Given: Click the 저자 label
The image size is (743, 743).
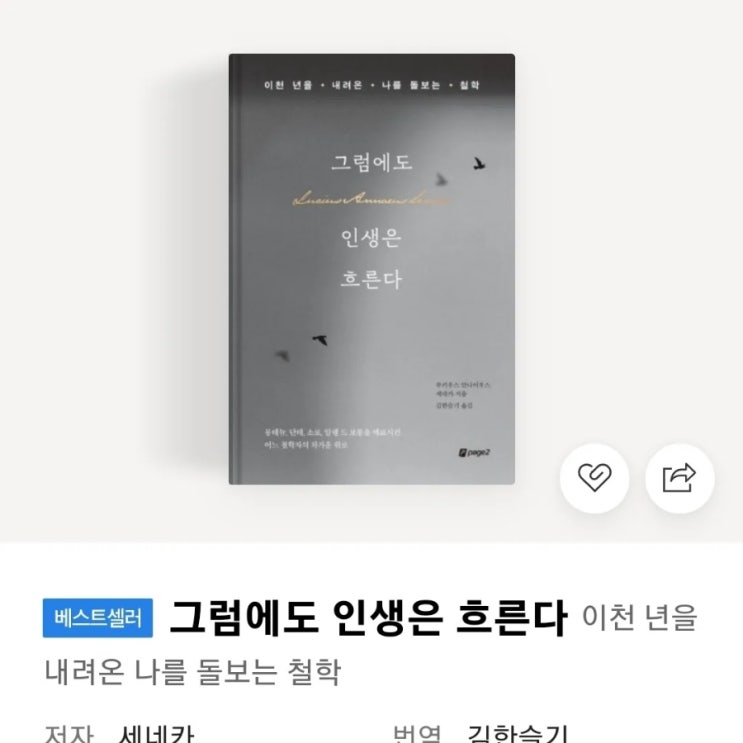Looking at the screenshot, I should pyautogui.click(x=69, y=734).
